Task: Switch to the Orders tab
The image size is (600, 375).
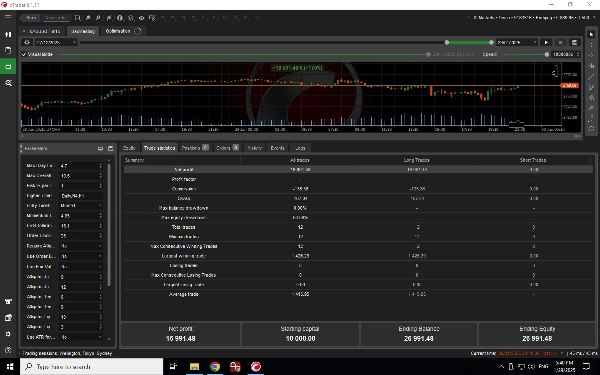Action: 227,148
